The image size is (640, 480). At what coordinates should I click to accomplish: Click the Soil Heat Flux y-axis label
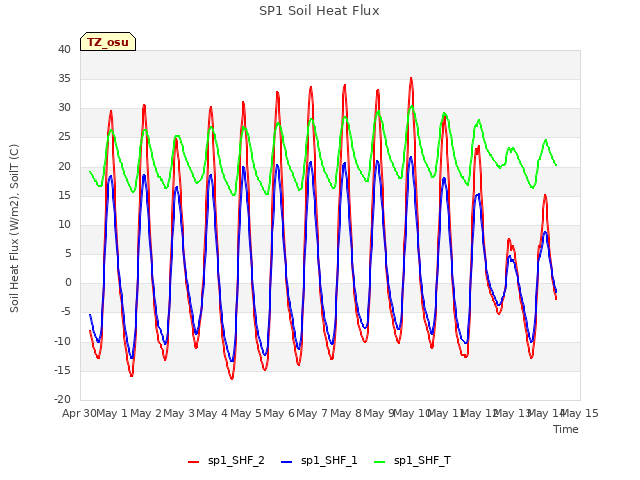point(14,228)
